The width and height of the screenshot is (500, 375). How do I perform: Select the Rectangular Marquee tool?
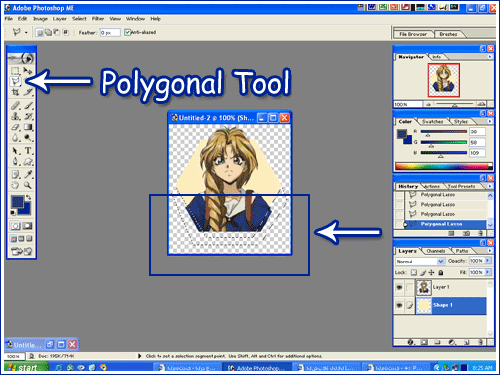coord(15,71)
